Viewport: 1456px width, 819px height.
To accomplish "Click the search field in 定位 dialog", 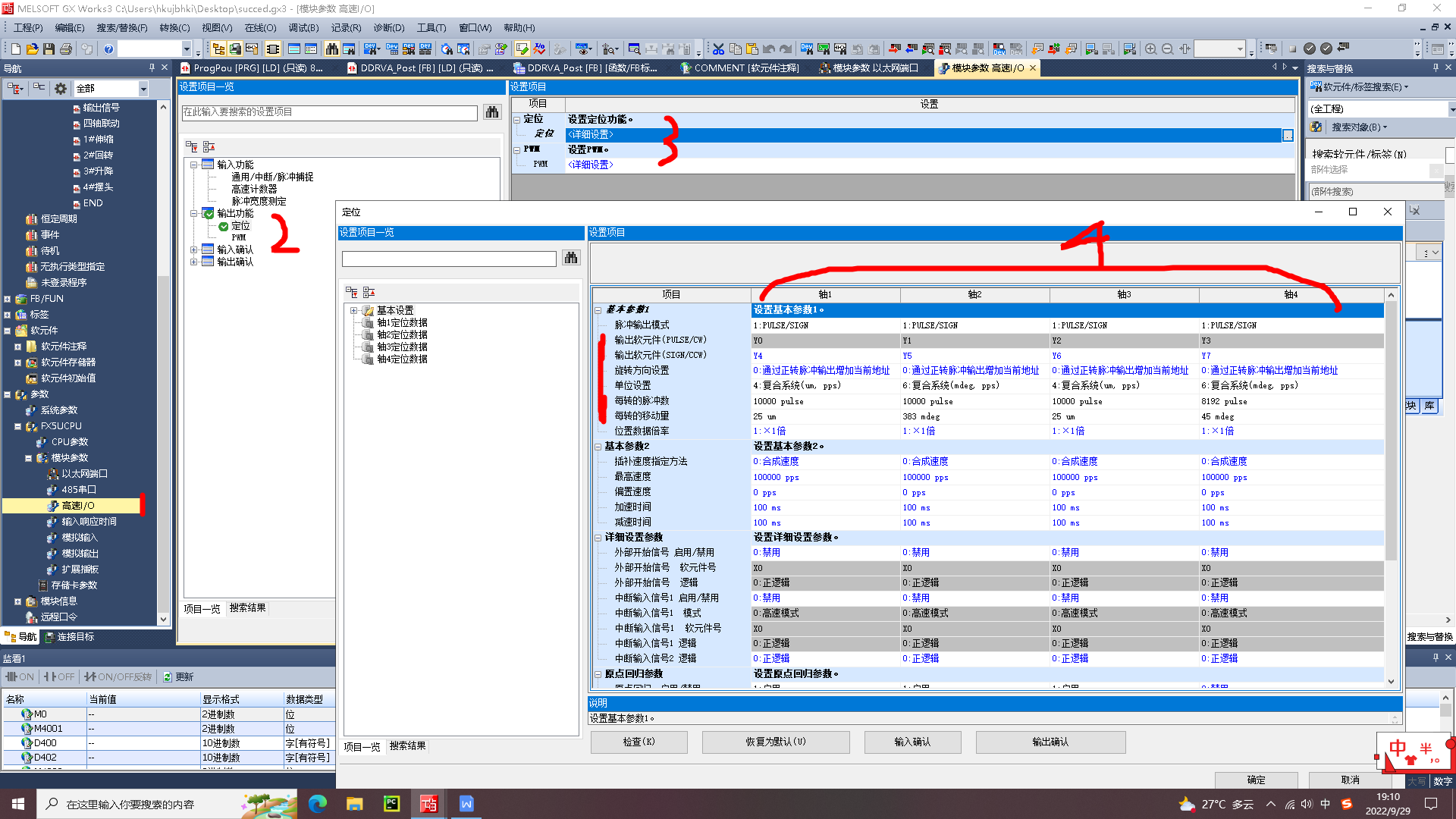I will click(449, 259).
